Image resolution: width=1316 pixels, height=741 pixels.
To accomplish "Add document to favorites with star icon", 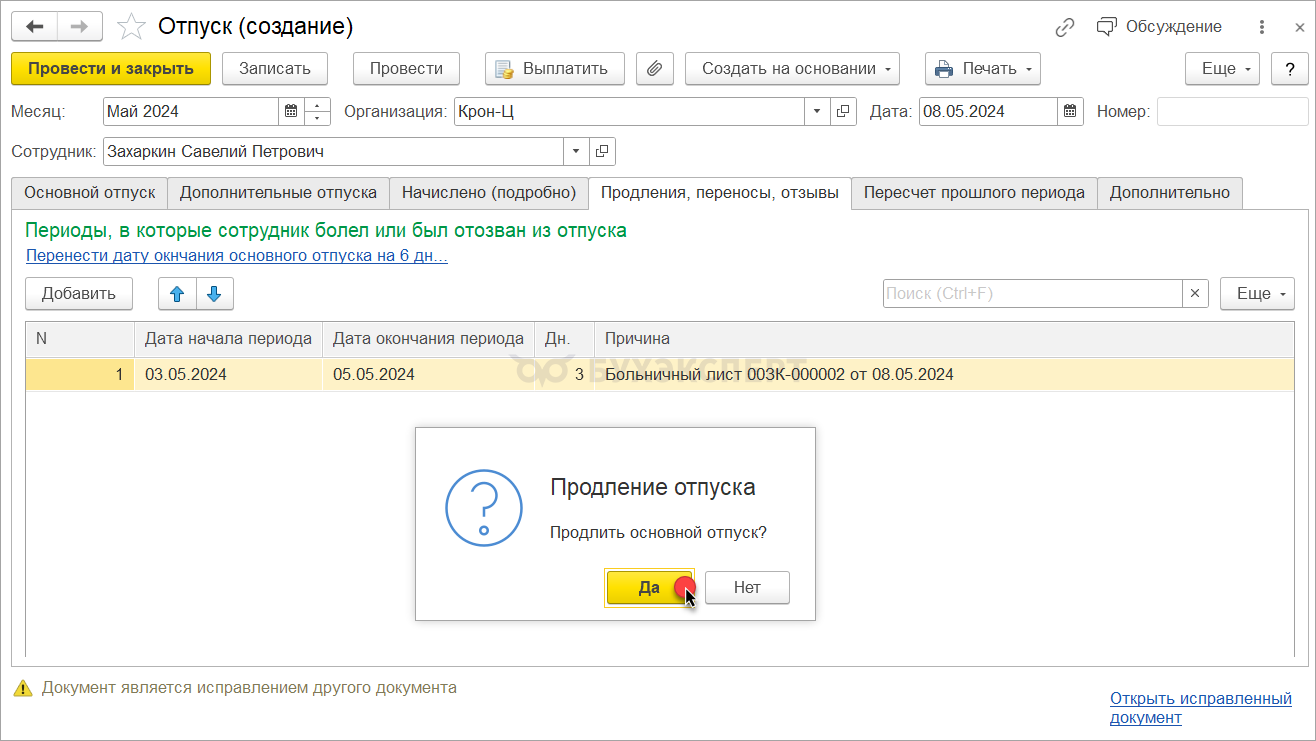I will point(132,27).
